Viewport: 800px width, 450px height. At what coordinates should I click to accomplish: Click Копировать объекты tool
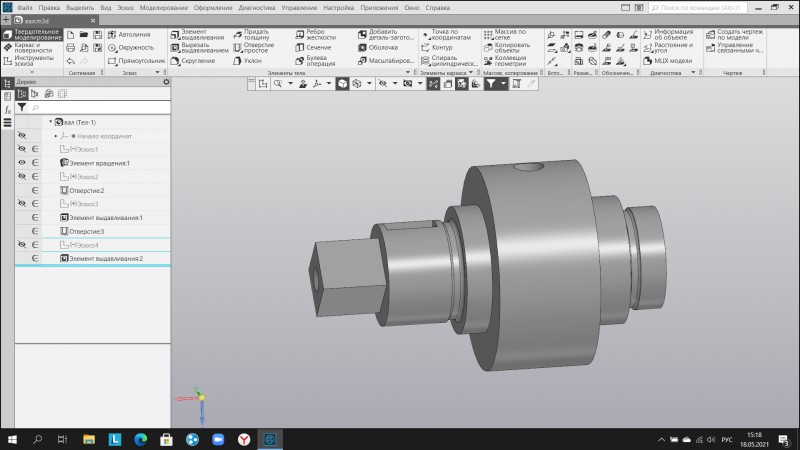coord(507,47)
